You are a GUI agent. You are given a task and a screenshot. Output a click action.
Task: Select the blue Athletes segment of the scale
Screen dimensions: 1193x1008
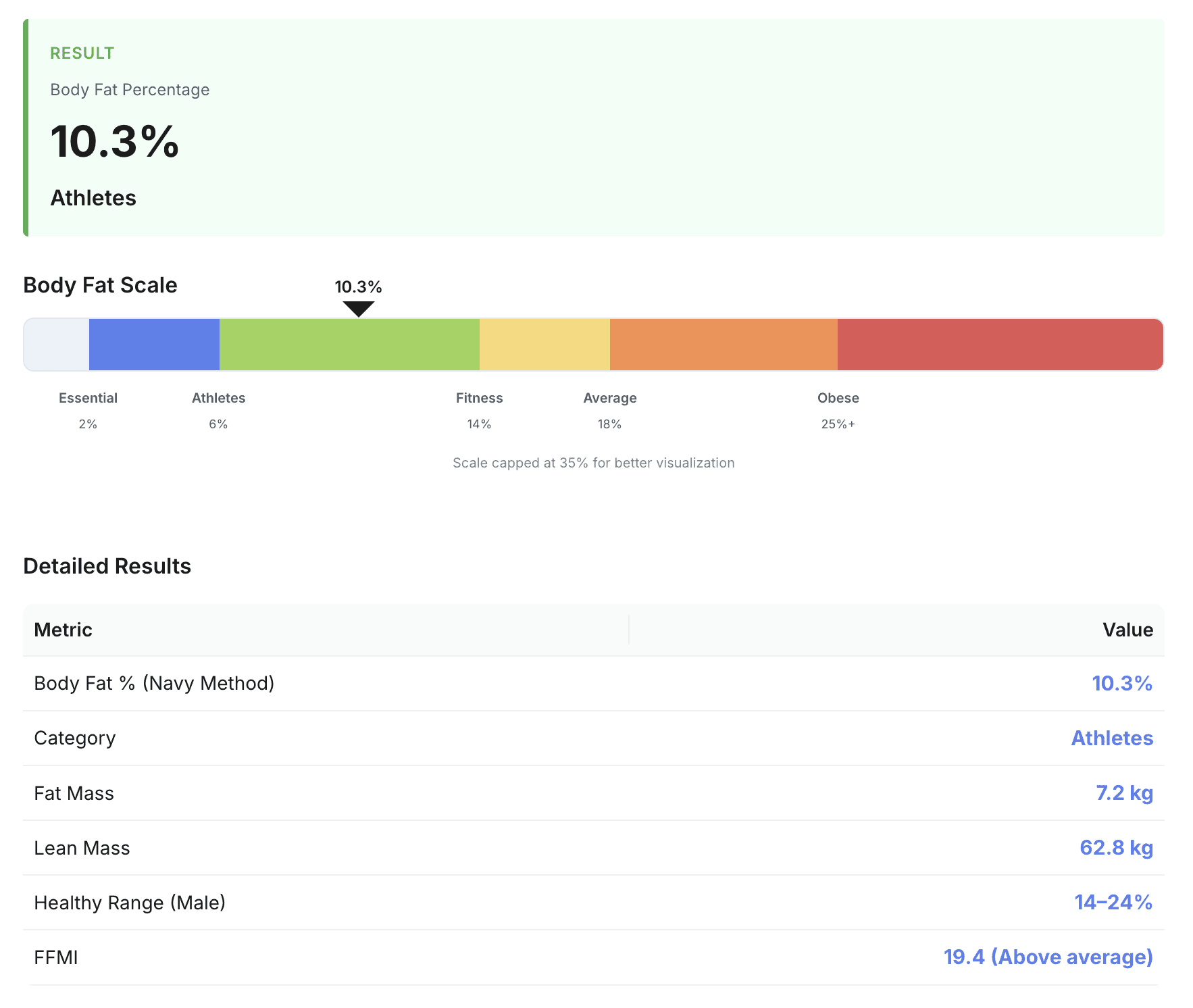pyautogui.click(x=154, y=345)
